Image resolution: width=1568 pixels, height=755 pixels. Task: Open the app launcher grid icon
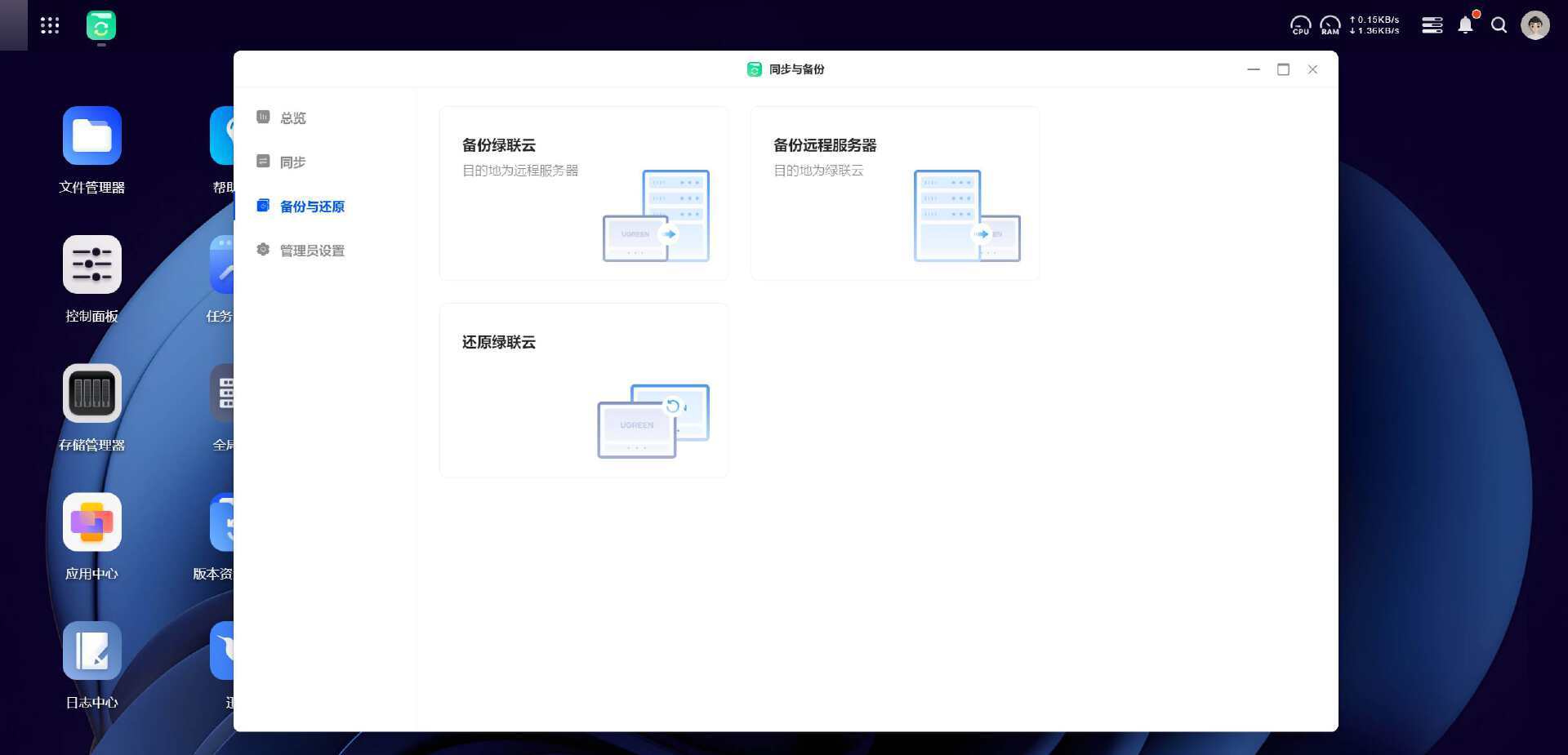(50, 25)
